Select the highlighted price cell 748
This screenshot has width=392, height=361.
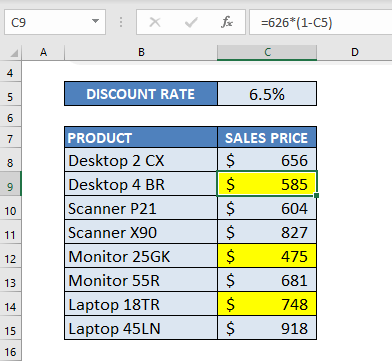click(267, 304)
